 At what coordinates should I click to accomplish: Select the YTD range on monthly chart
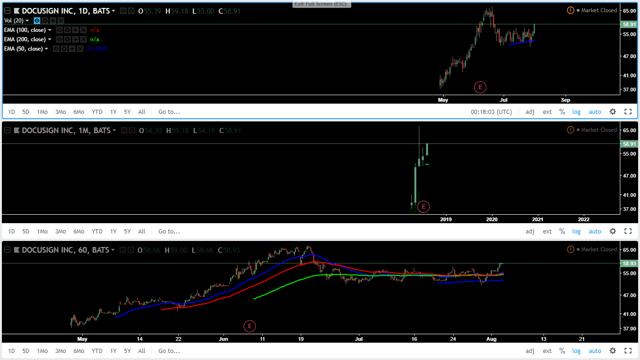(x=97, y=231)
